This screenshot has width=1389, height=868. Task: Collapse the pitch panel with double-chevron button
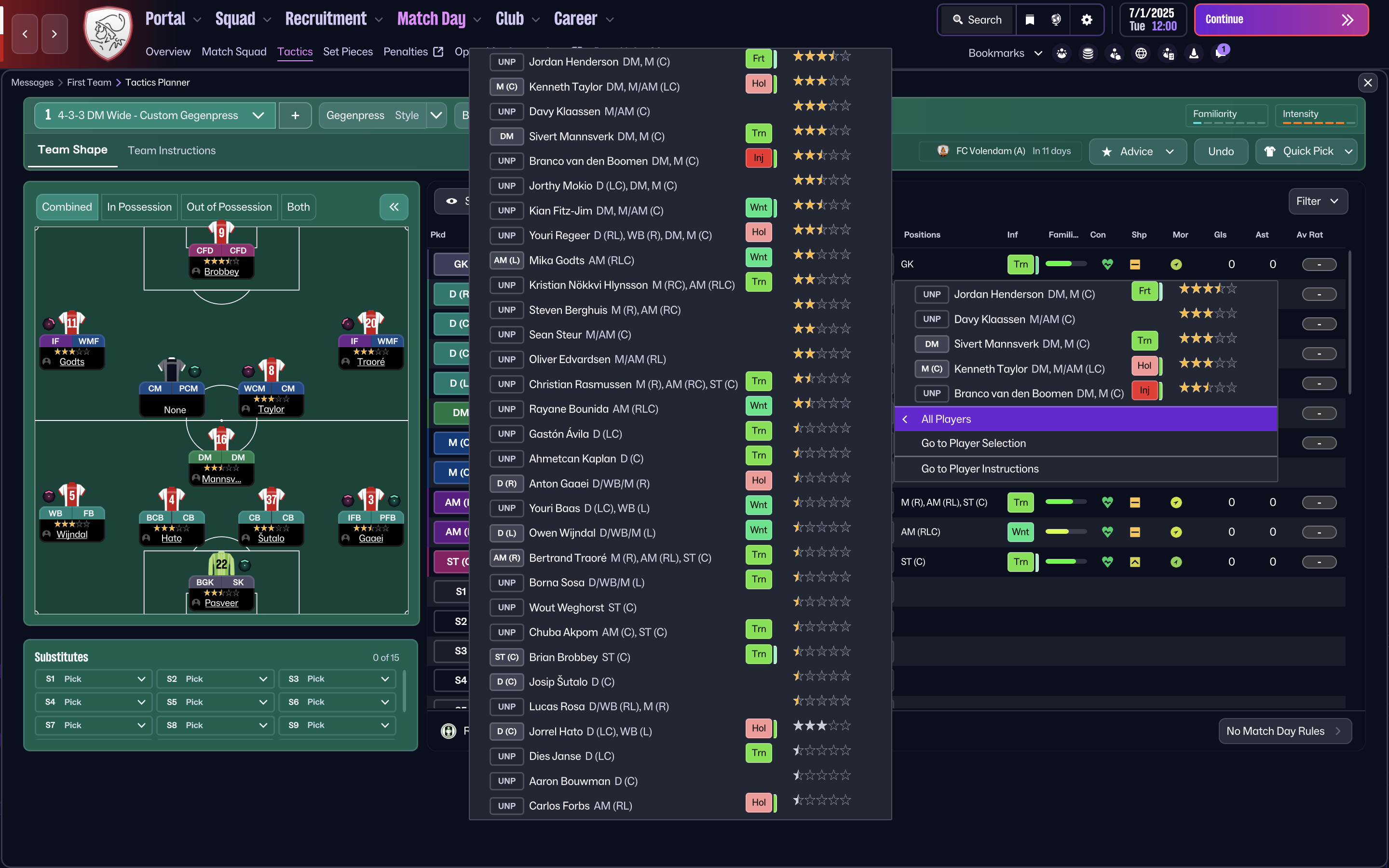[x=394, y=207]
